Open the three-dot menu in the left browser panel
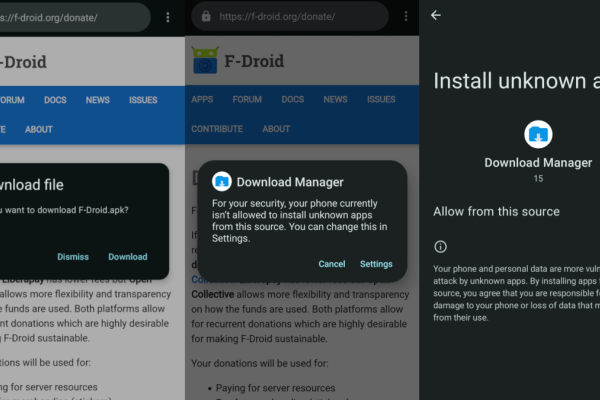The height and width of the screenshot is (400, 600). pos(168,17)
